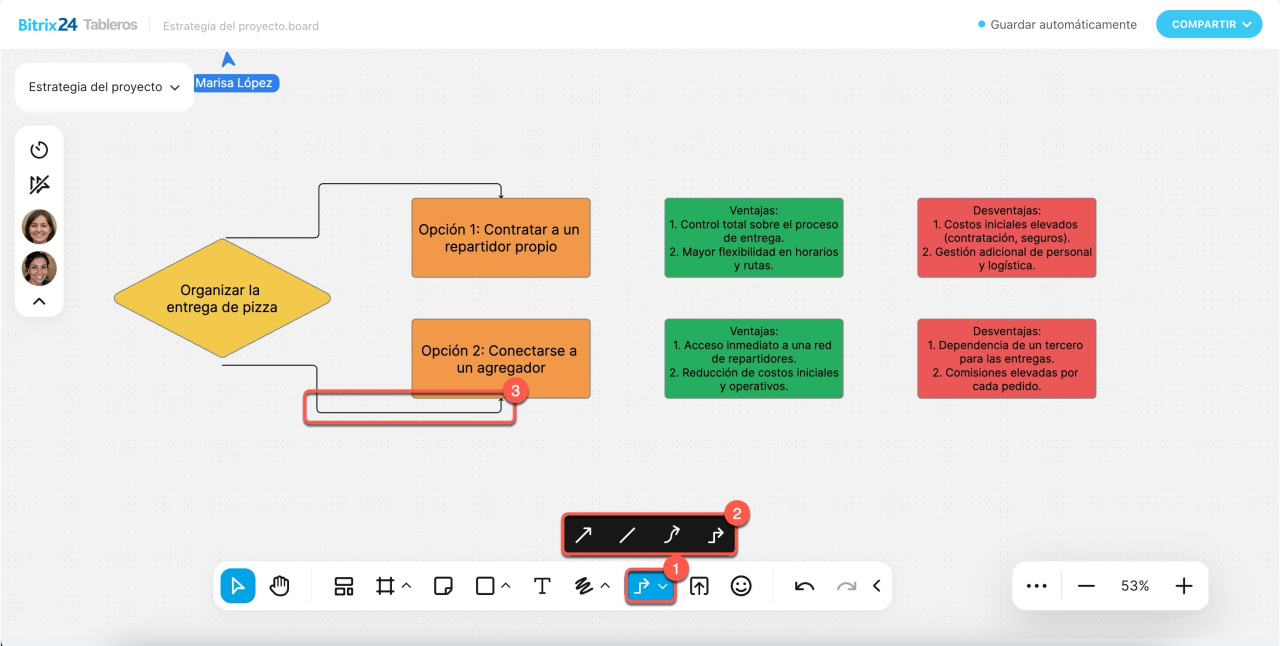Image resolution: width=1280 pixels, height=646 pixels.
Task: Expand the frame tool options chevron
Action: 407,586
